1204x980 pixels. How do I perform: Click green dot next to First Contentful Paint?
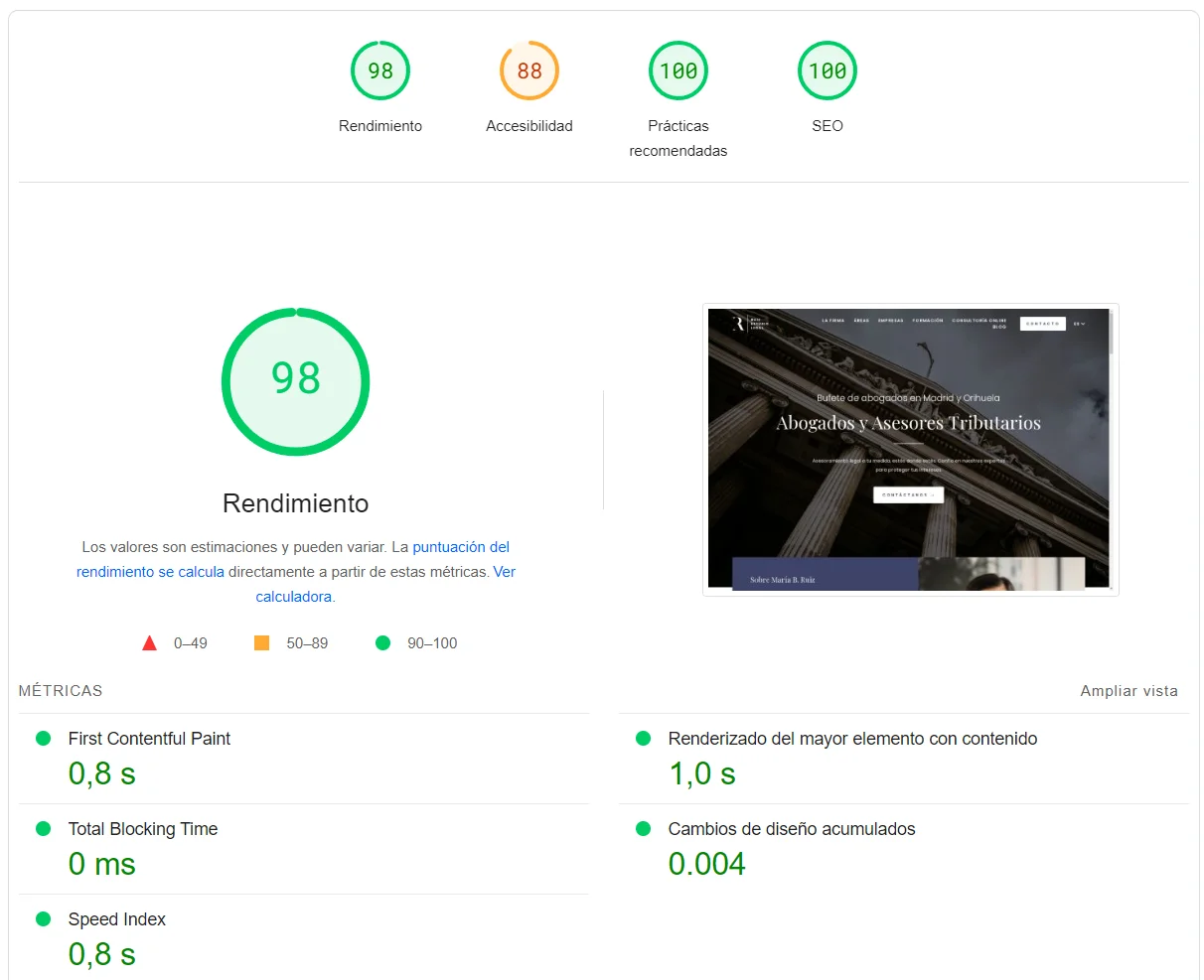(x=44, y=739)
